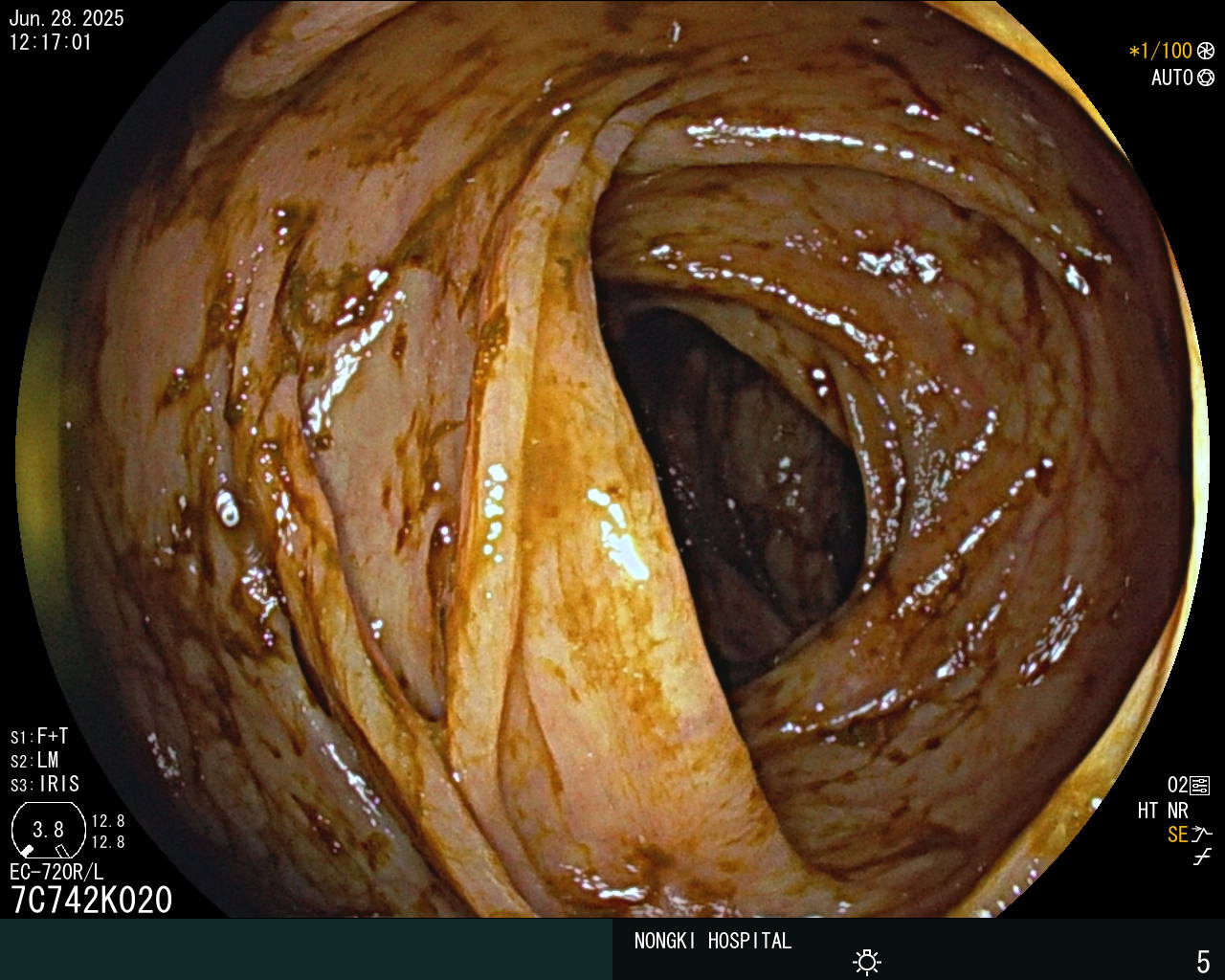The height and width of the screenshot is (980, 1225).
Task: Click the yellow SE enhancement label
Action: [1178, 835]
